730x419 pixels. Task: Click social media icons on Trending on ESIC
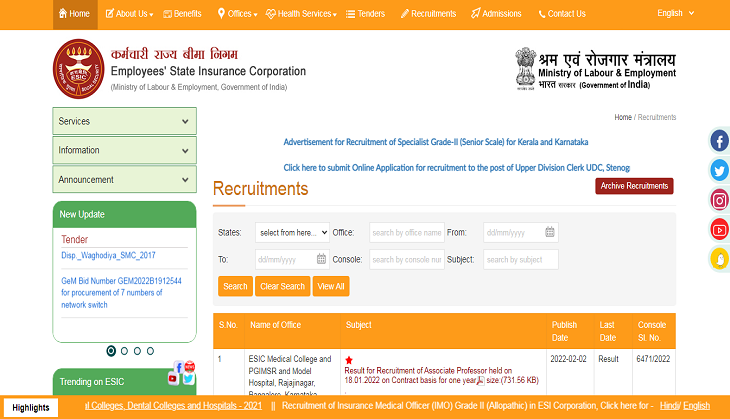click(x=182, y=372)
